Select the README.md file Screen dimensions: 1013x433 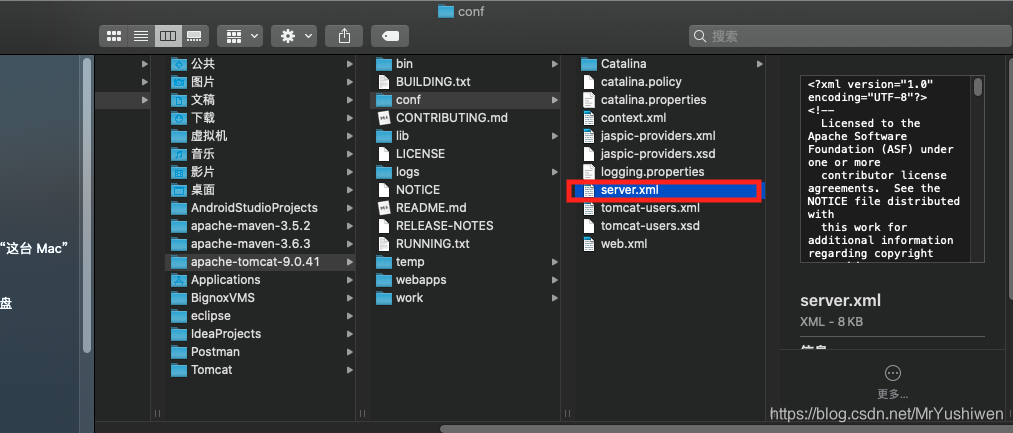pos(466,208)
